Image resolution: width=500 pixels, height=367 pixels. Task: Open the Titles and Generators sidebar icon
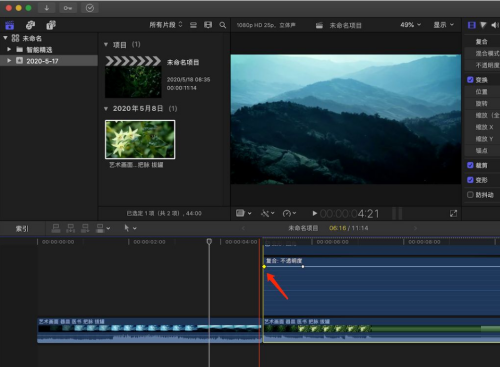click(51, 25)
